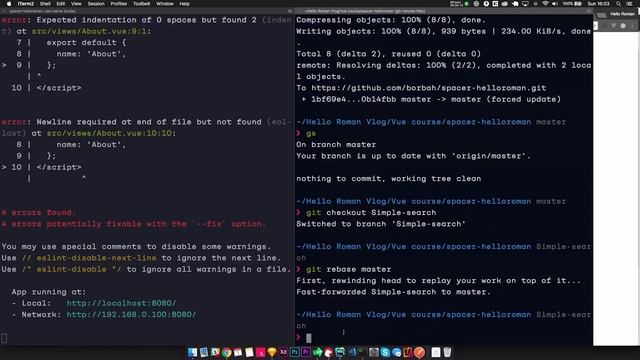Click the GitHub spacer-helloroman.git URL
The image size is (640, 360).
click(x=429, y=88)
